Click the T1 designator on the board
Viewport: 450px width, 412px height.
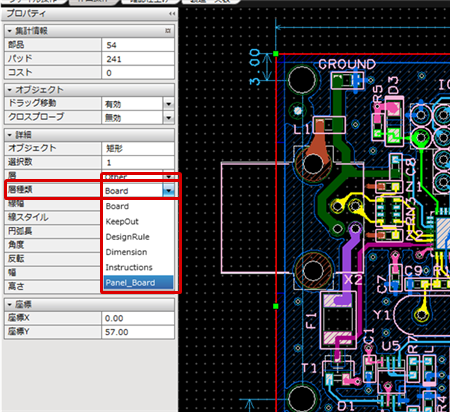click(x=309, y=368)
